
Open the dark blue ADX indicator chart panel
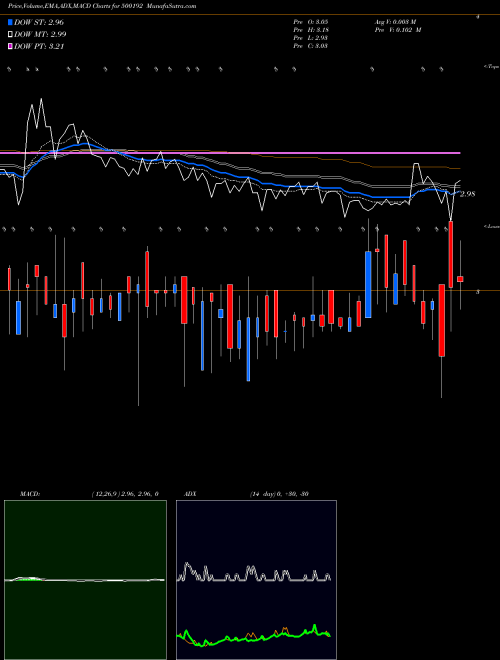256,580
